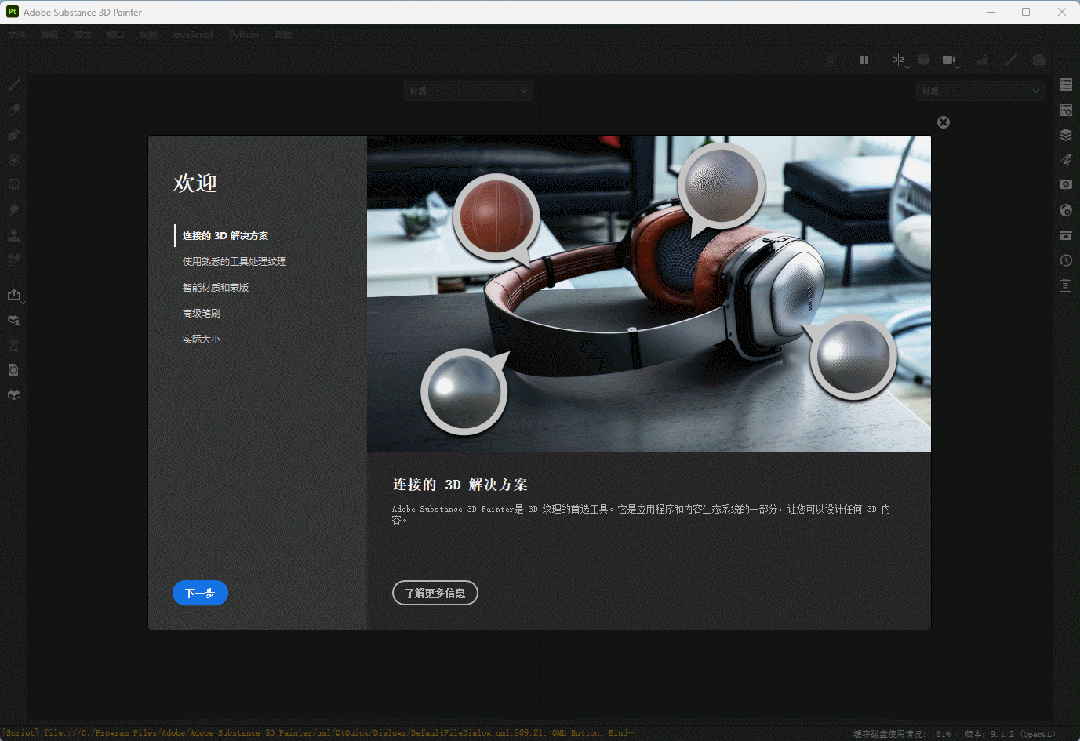
Task: Toggle the pause engine computation button
Action: pyautogui.click(x=864, y=61)
